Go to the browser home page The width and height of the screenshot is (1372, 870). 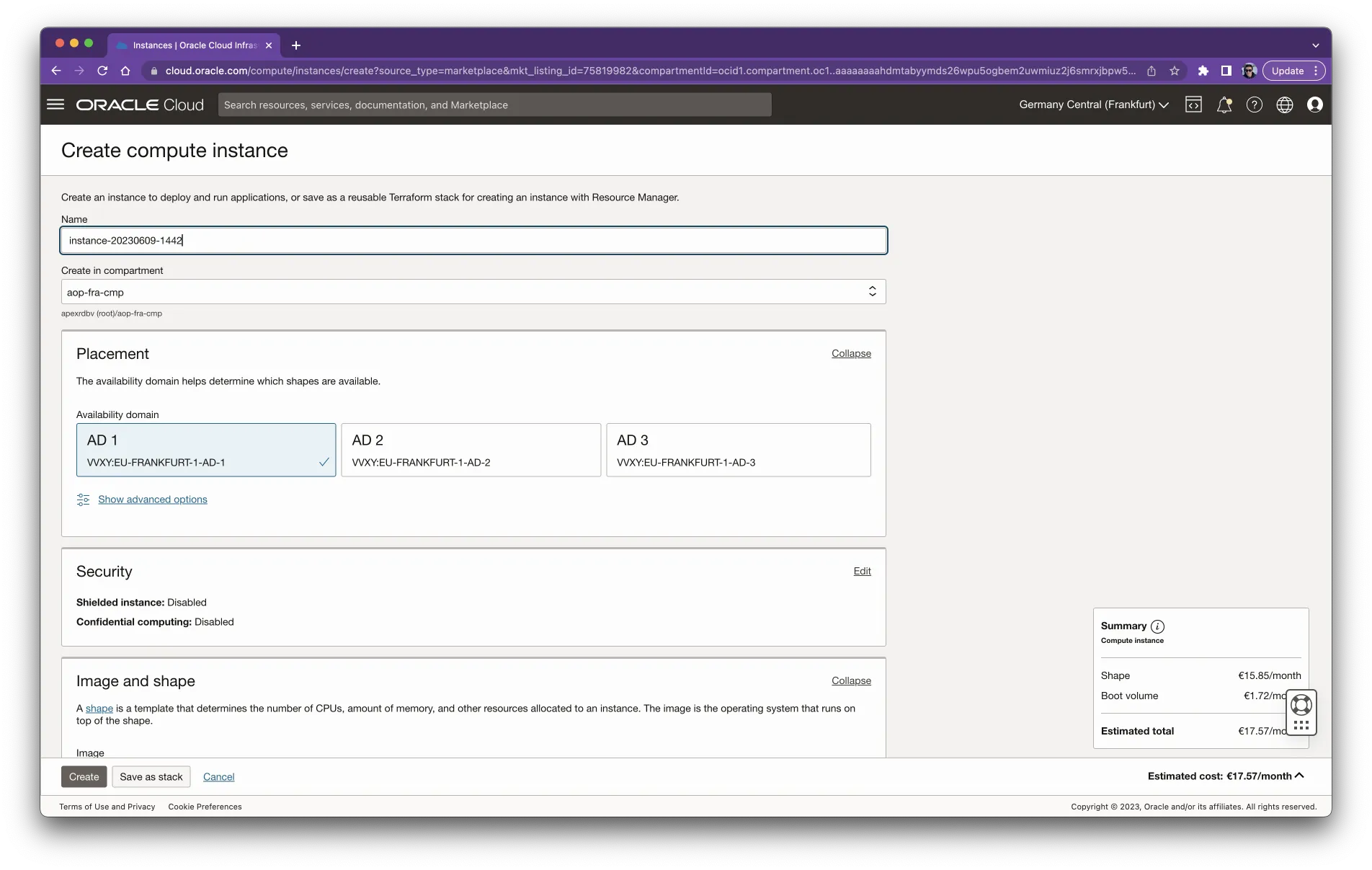pos(125,71)
